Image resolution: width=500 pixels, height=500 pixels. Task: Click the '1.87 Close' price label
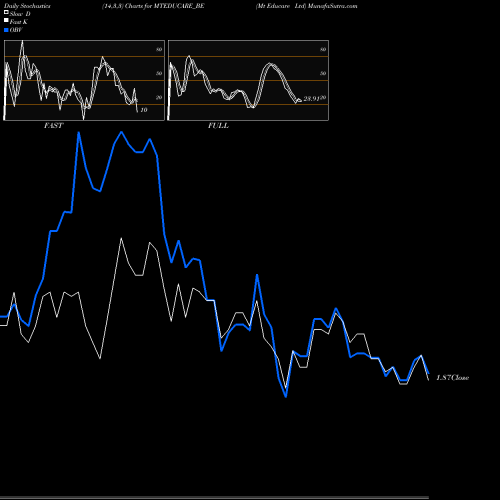point(452,378)
